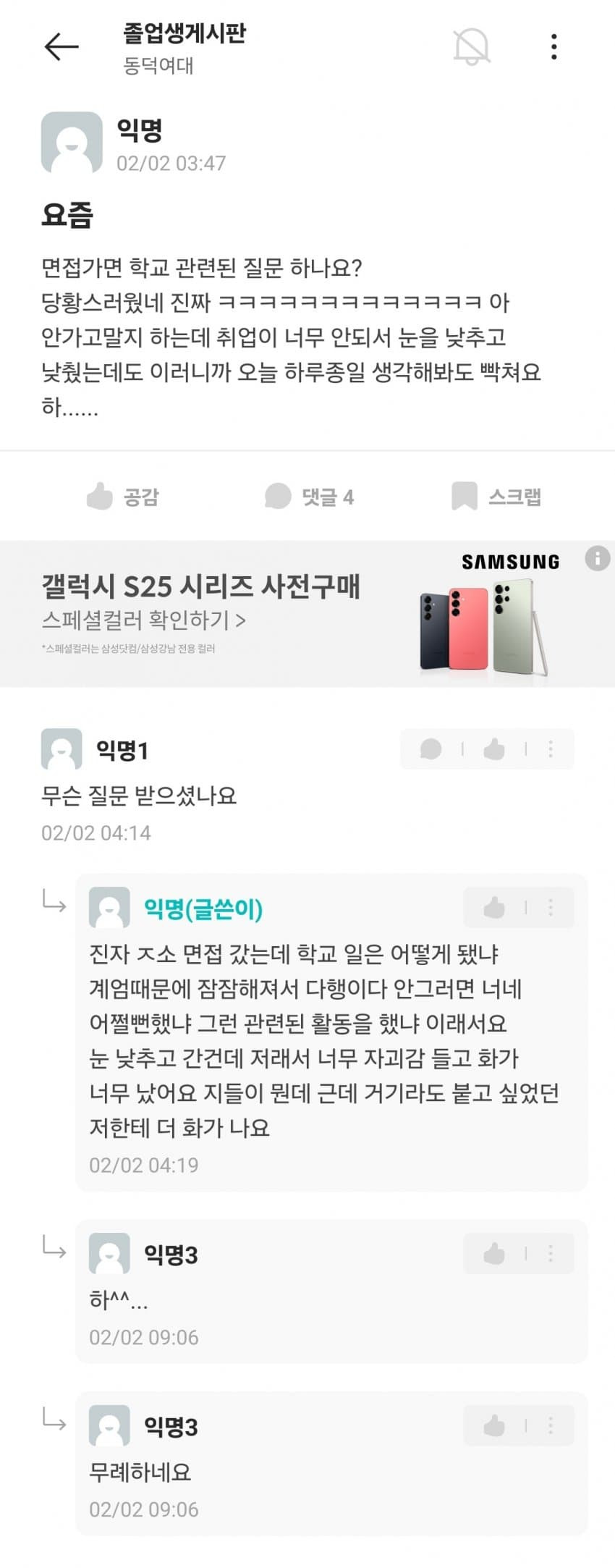
Task: Open comments via 댓글 4
Action: (x=309, y=497)
